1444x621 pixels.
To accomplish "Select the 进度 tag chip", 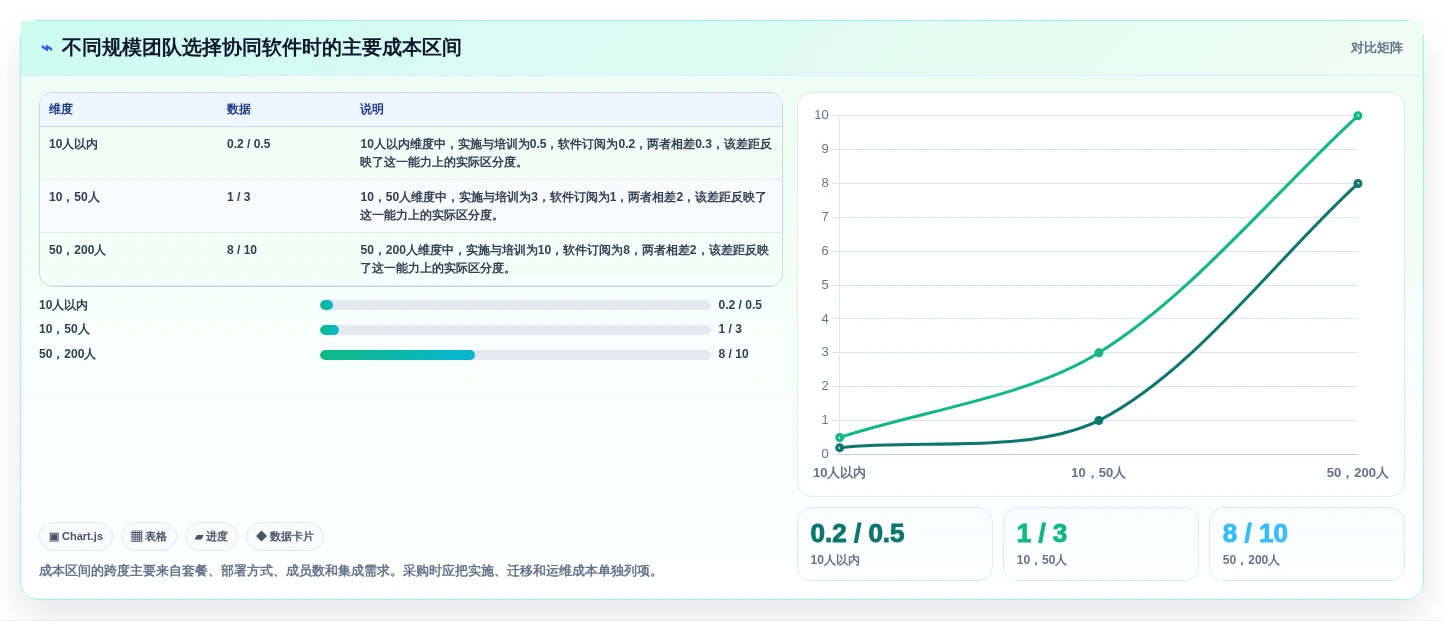I will 211,536.
